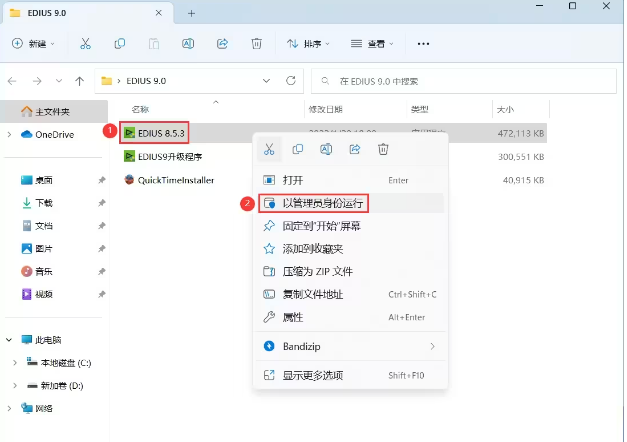Open the See more (…) toolbar menu
Image resolution: width=627 pixels, height=442 pixels.
coord(423,44)
